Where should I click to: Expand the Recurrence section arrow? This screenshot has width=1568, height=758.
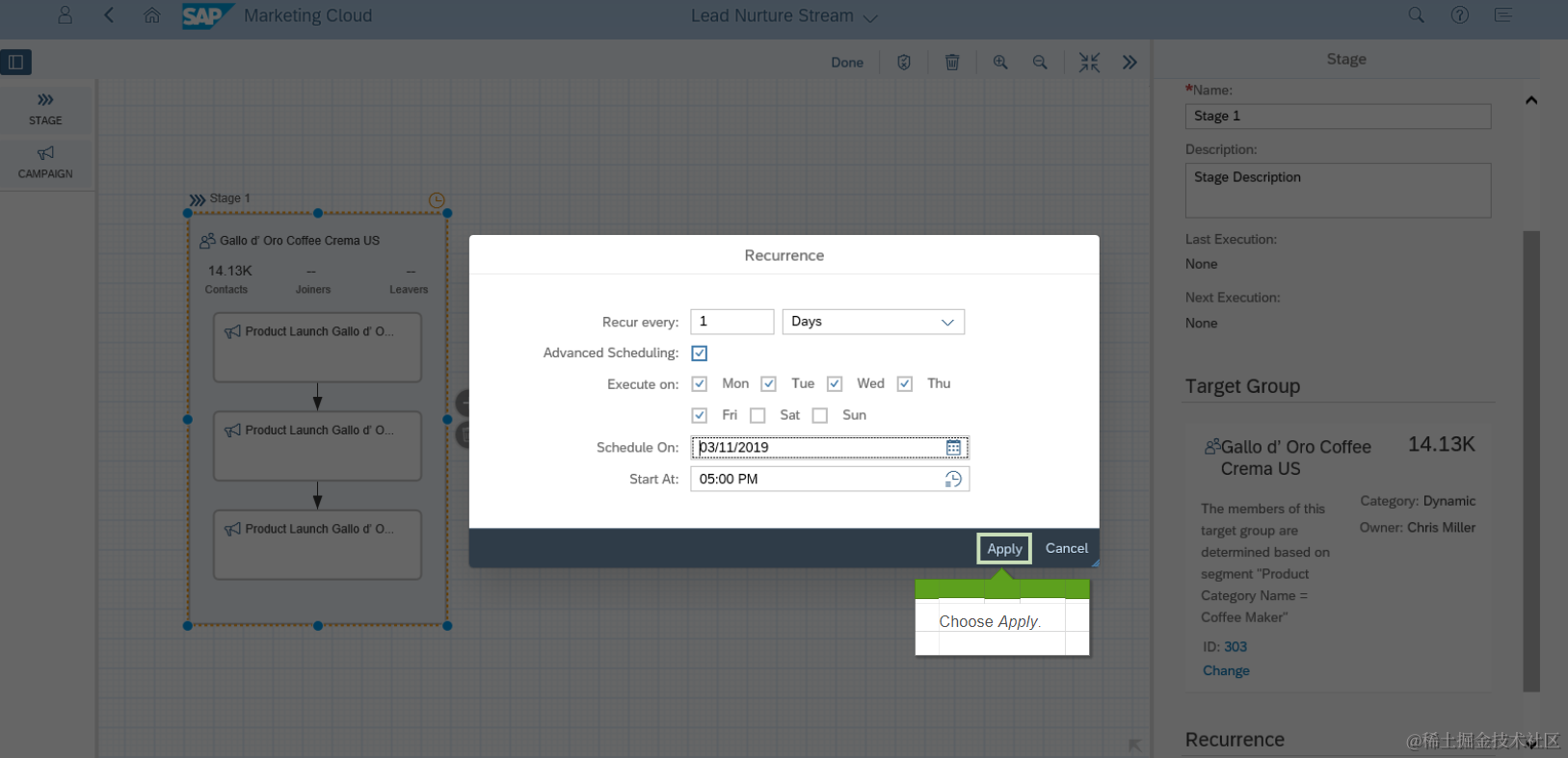coord(1531,744)
